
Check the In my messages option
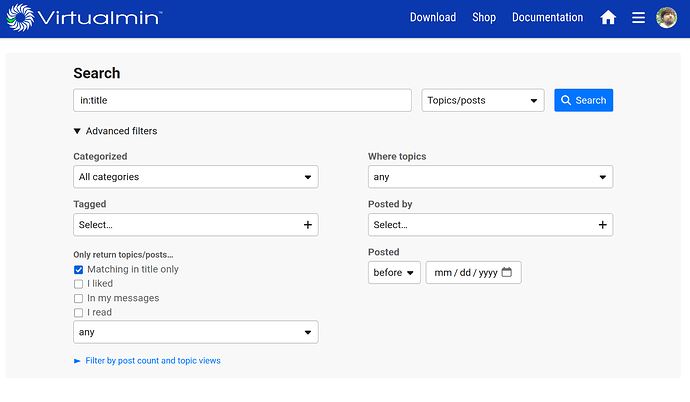point(79,298)
